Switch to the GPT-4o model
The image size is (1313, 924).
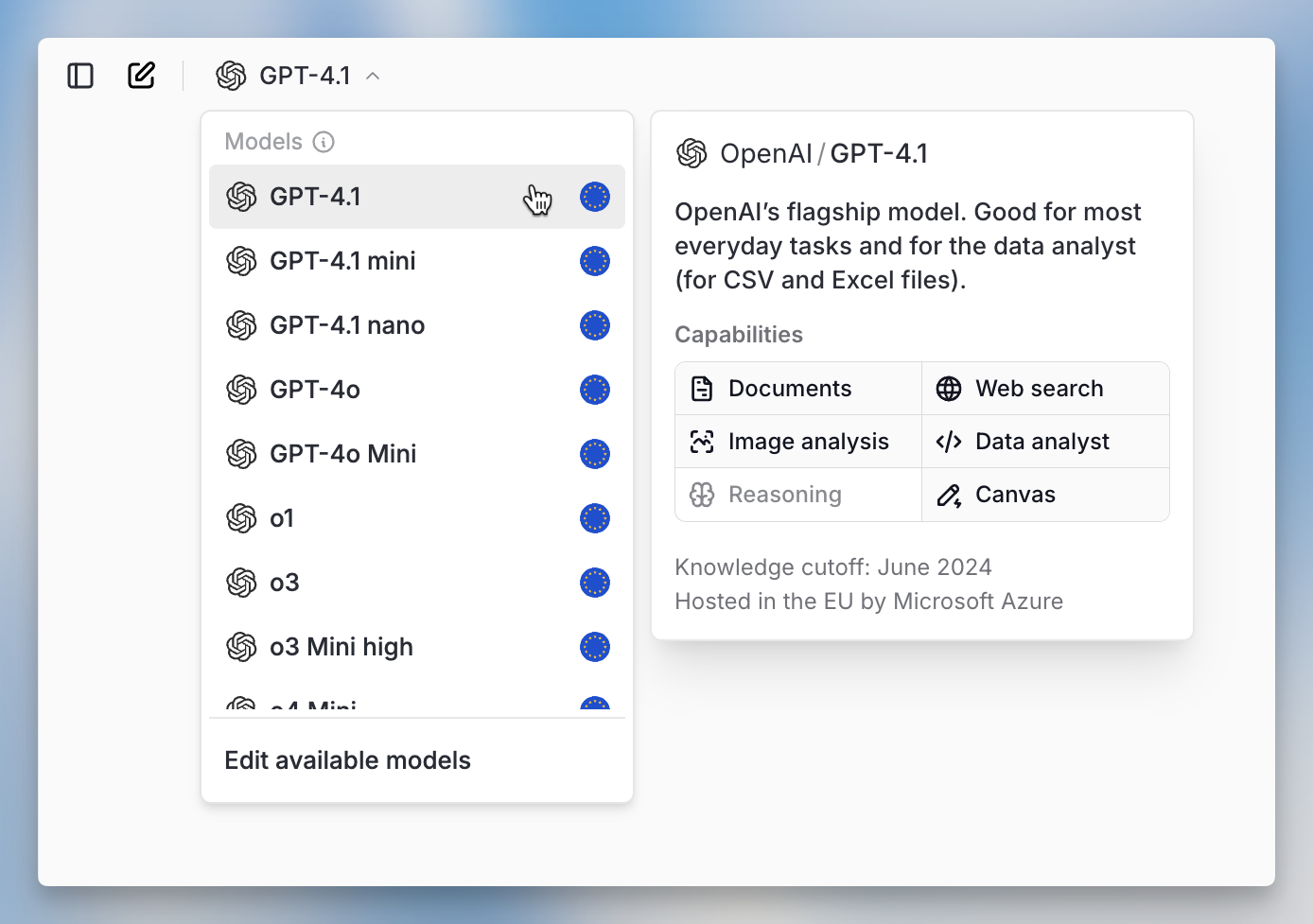(x=417, y=390)
